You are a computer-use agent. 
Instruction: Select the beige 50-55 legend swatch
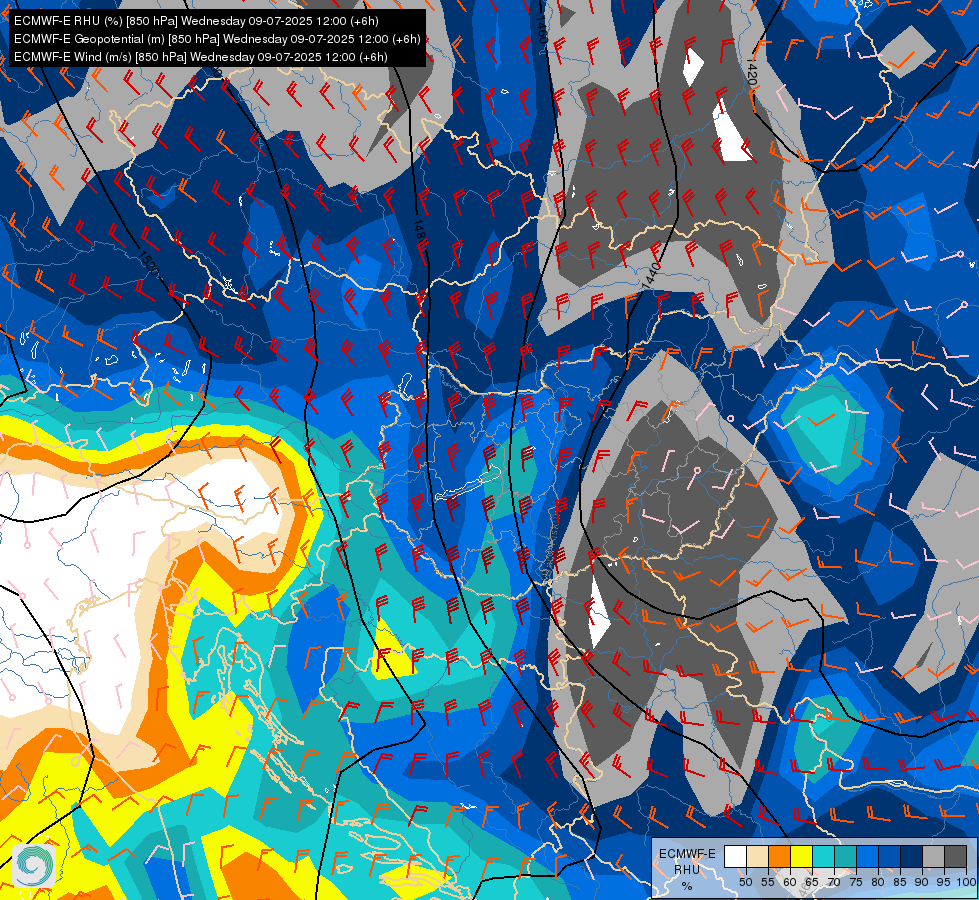coord(757,856)
